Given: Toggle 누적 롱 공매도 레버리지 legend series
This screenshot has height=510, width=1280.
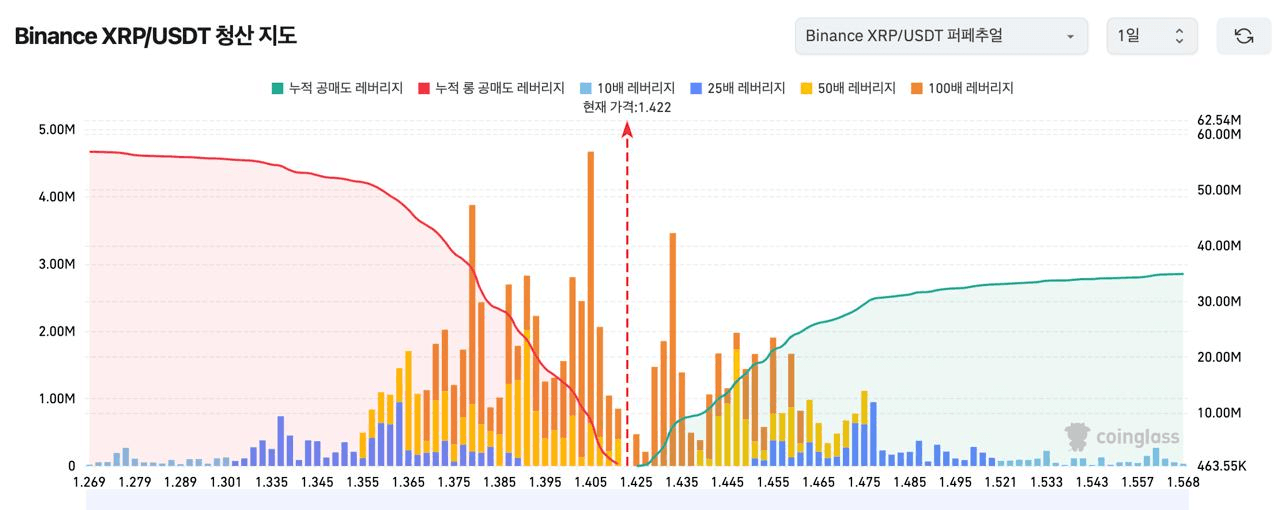Looking at the screenshot, I should [491, 88].
